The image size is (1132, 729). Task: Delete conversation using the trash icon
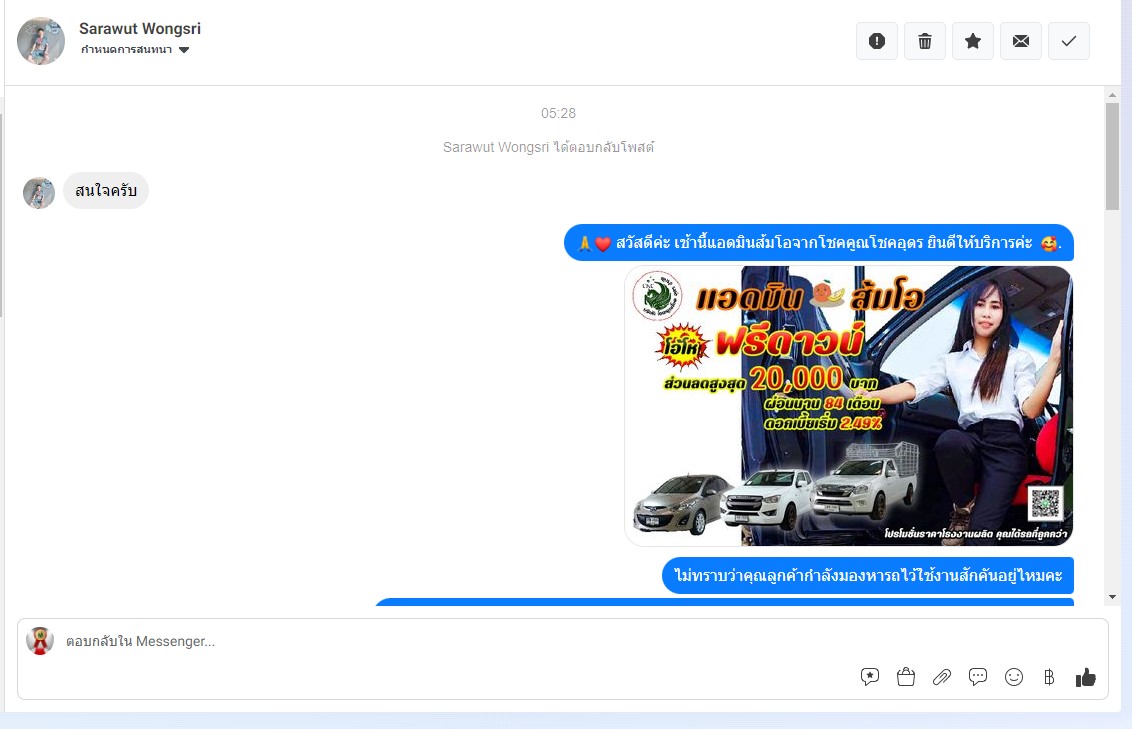(925, 41)
